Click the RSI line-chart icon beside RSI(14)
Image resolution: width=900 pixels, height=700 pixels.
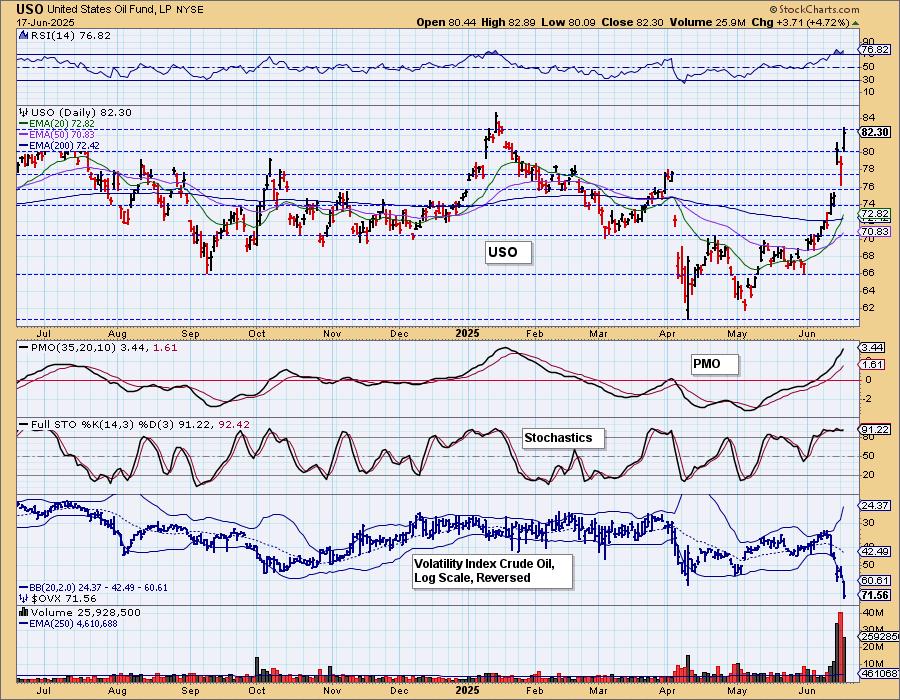(23, 35)
